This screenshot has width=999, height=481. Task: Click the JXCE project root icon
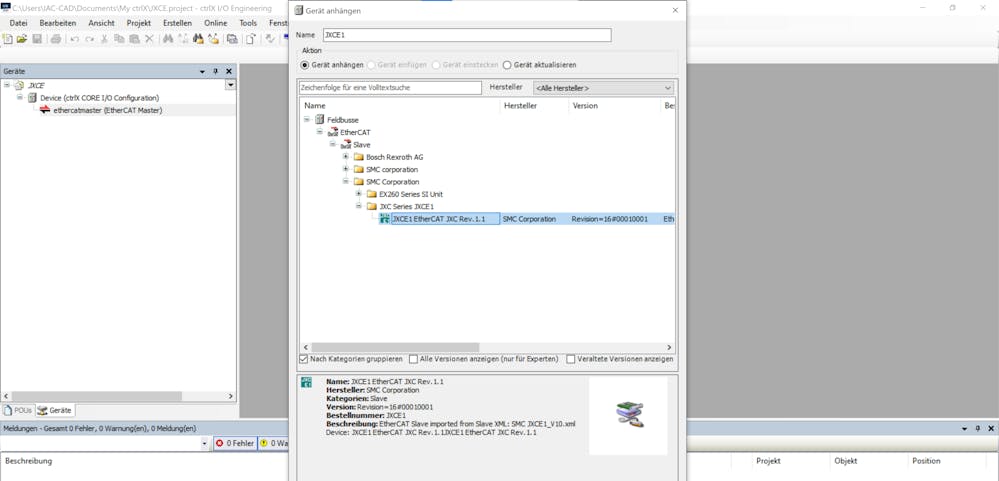[19, 85]
